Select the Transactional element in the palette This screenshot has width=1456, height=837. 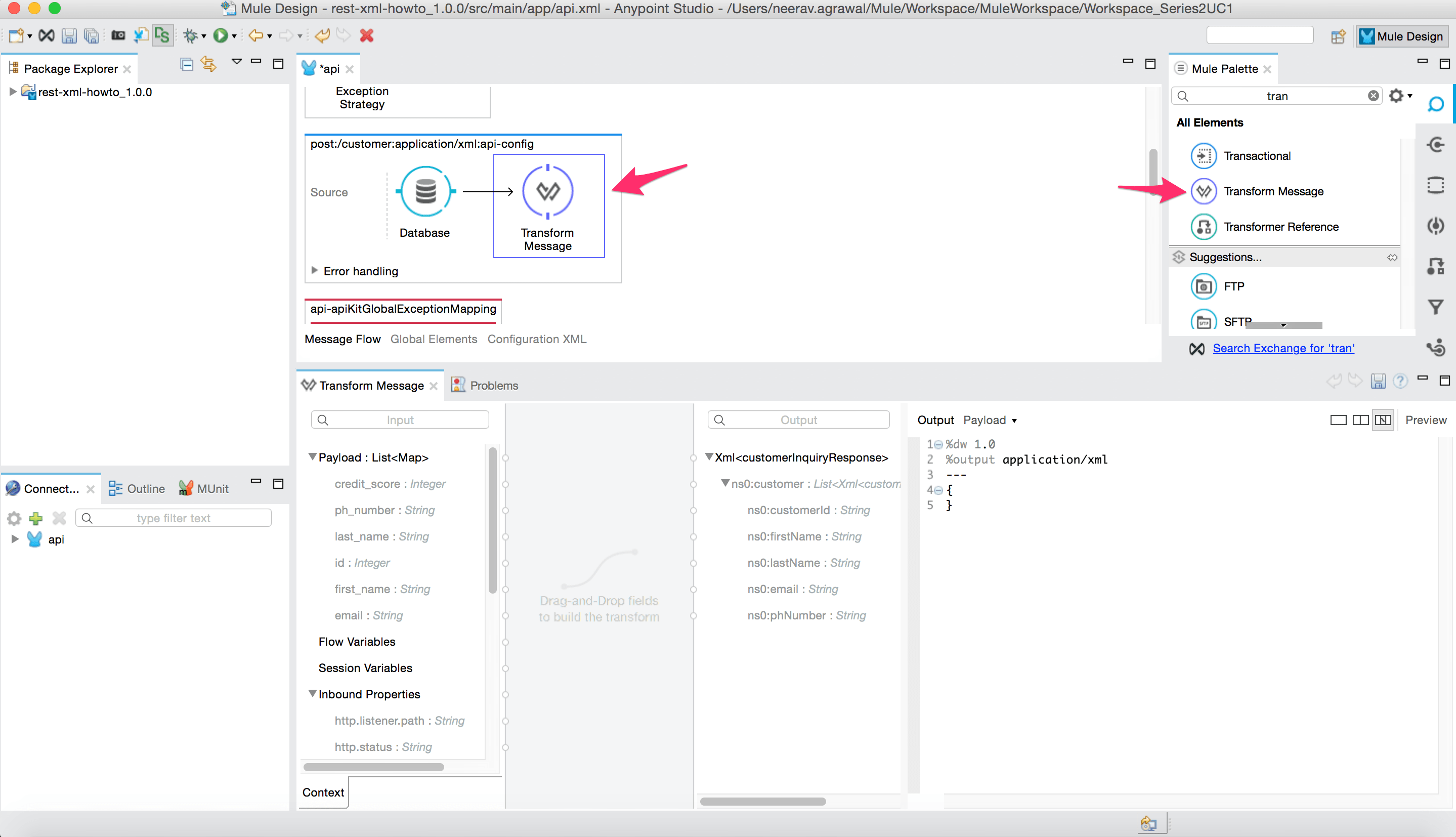coord(1258,155)
